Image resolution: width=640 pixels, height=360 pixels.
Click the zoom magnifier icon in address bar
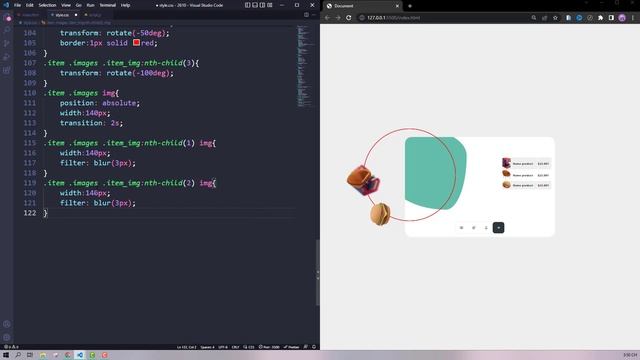click(x=534, y=18)
